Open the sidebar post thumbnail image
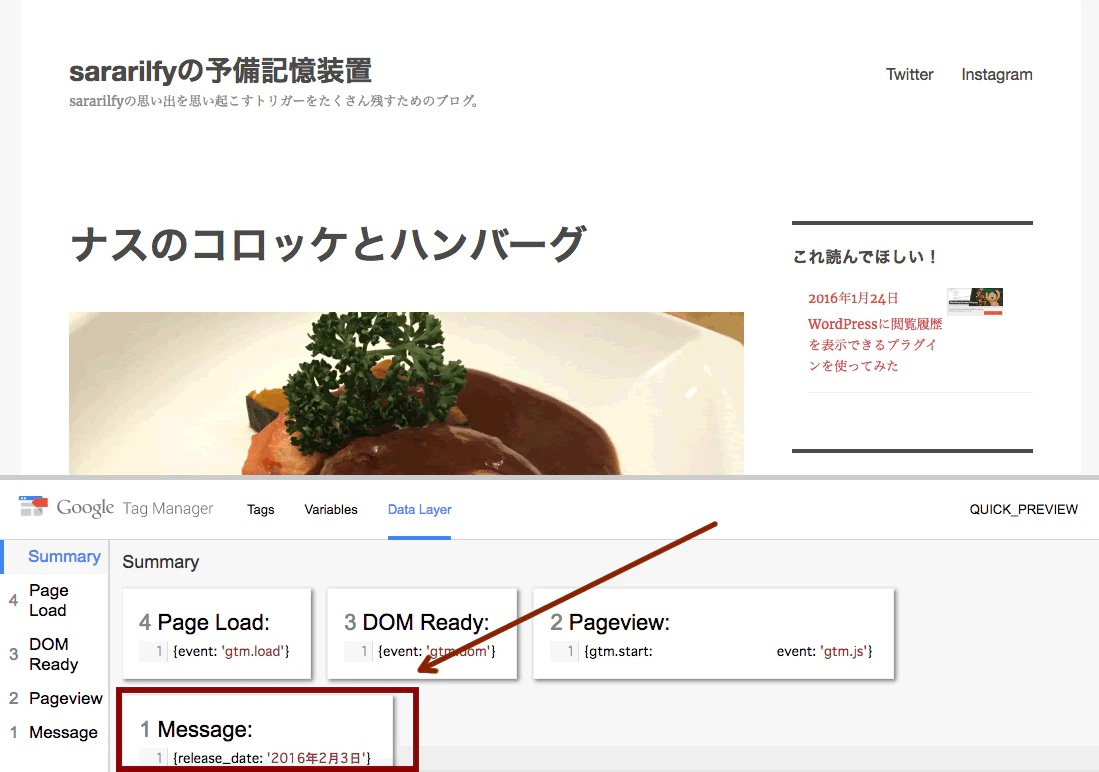The height and width of the screenshot is (772, 1099). click(975, 301)
